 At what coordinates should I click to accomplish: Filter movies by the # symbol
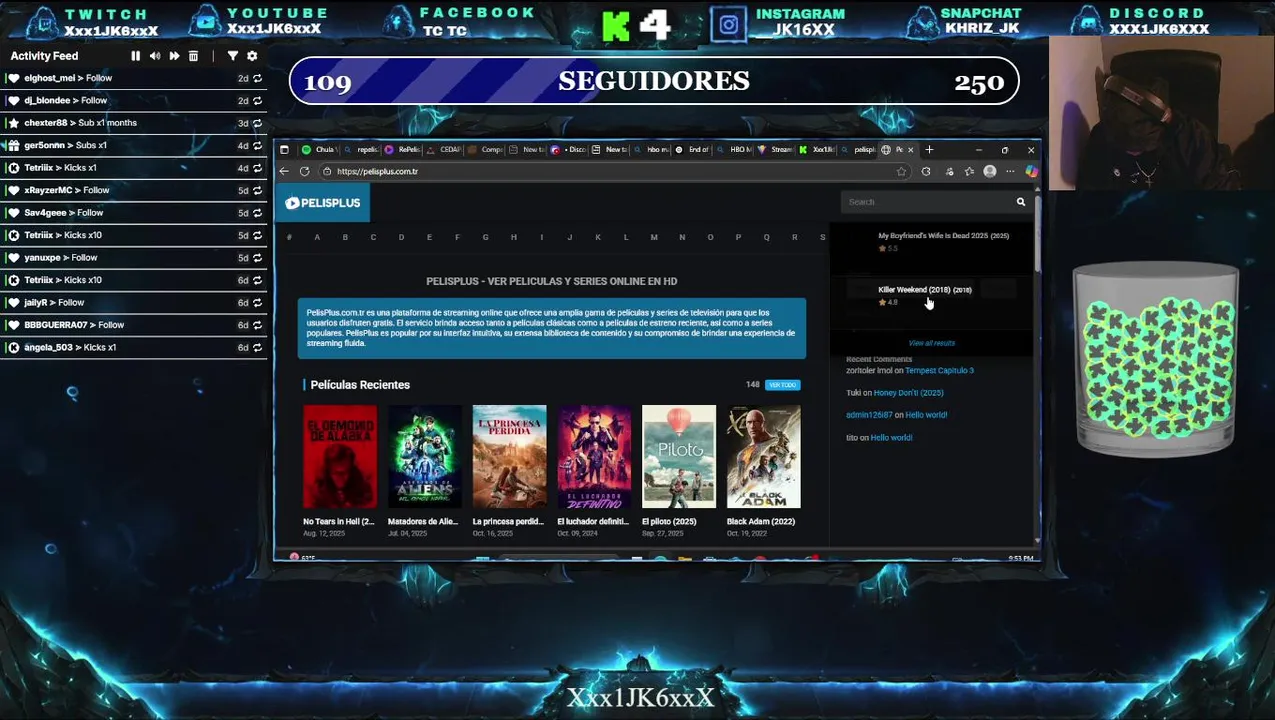[289, 237]
